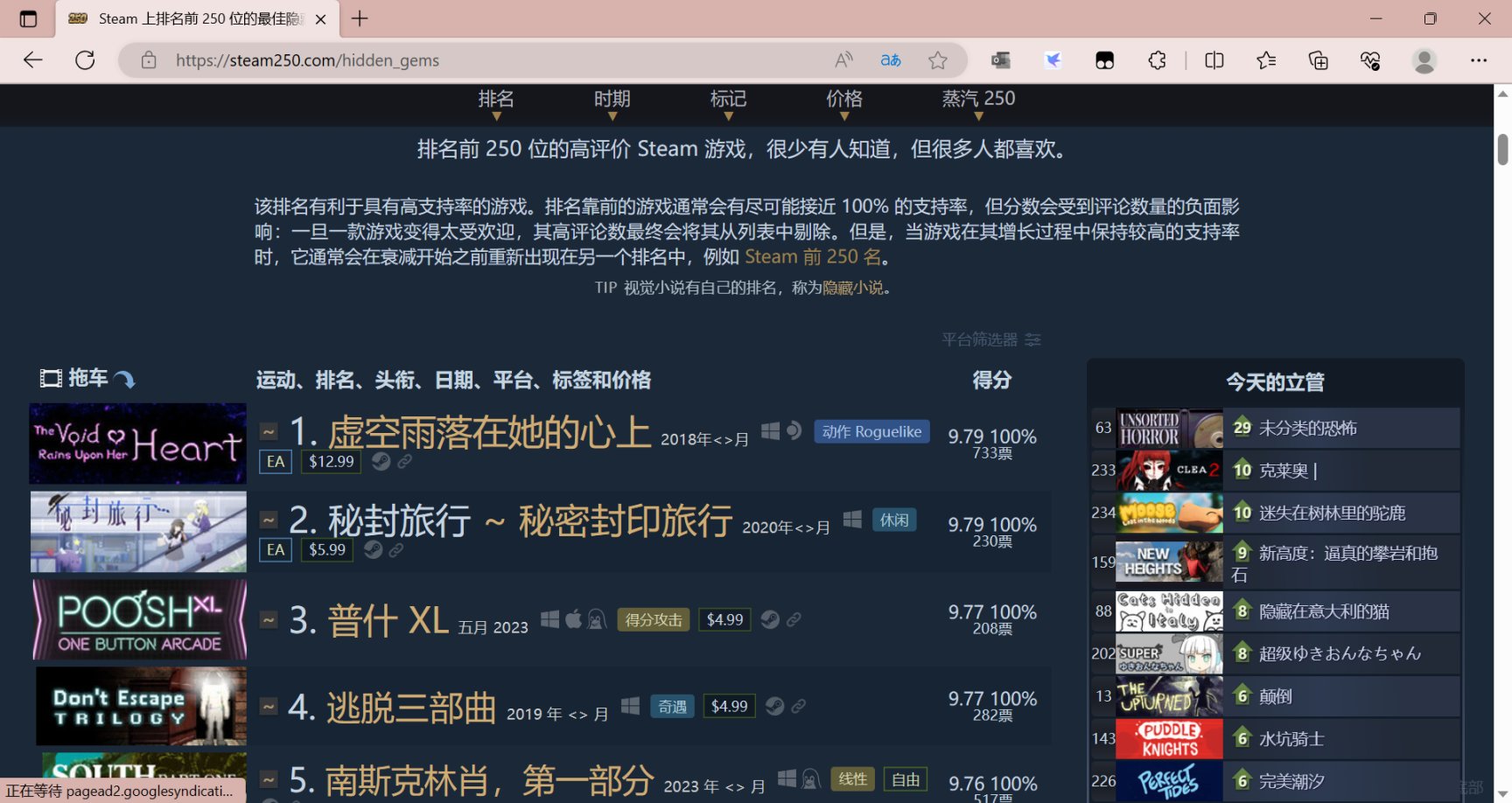Viewport: 1512px width, 803px height.
Task: Click the $5.99 price button
Action: [326, 549]
